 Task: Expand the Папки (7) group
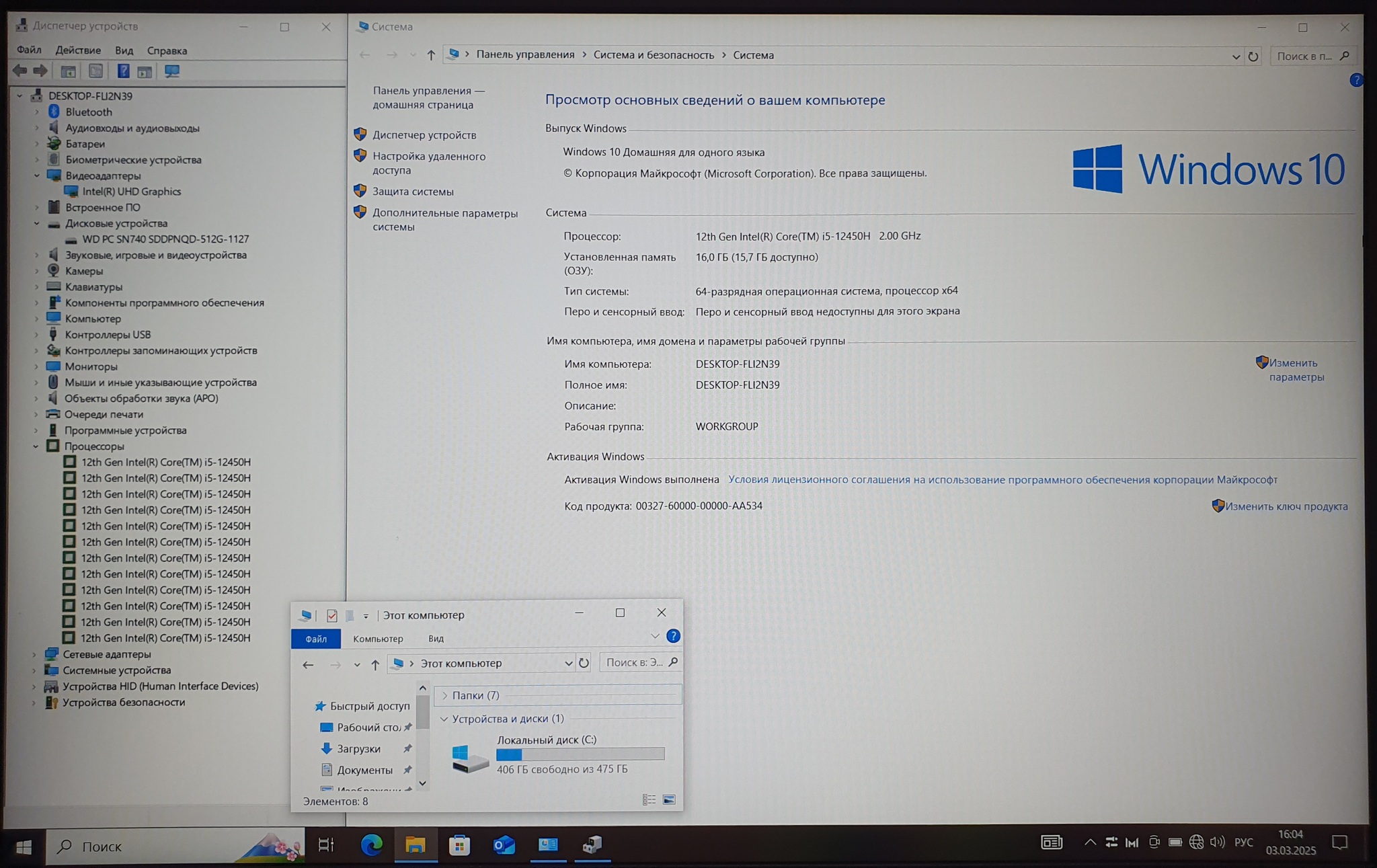pyautogui.click(x=444, y=696)
